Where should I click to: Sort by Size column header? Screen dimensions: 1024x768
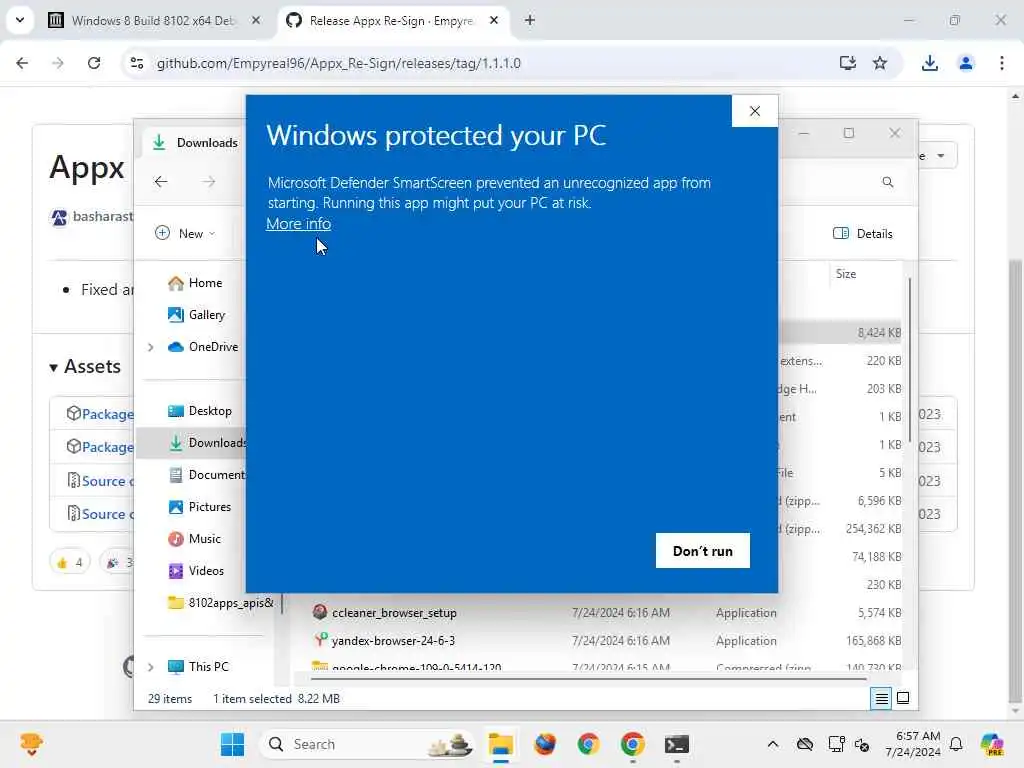(x=846, y=274)
